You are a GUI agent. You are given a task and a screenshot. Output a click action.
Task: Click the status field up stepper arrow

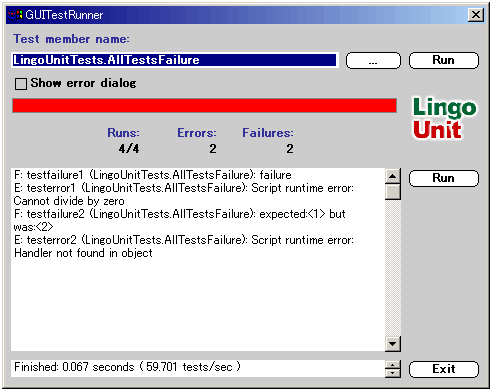(393, 365)
